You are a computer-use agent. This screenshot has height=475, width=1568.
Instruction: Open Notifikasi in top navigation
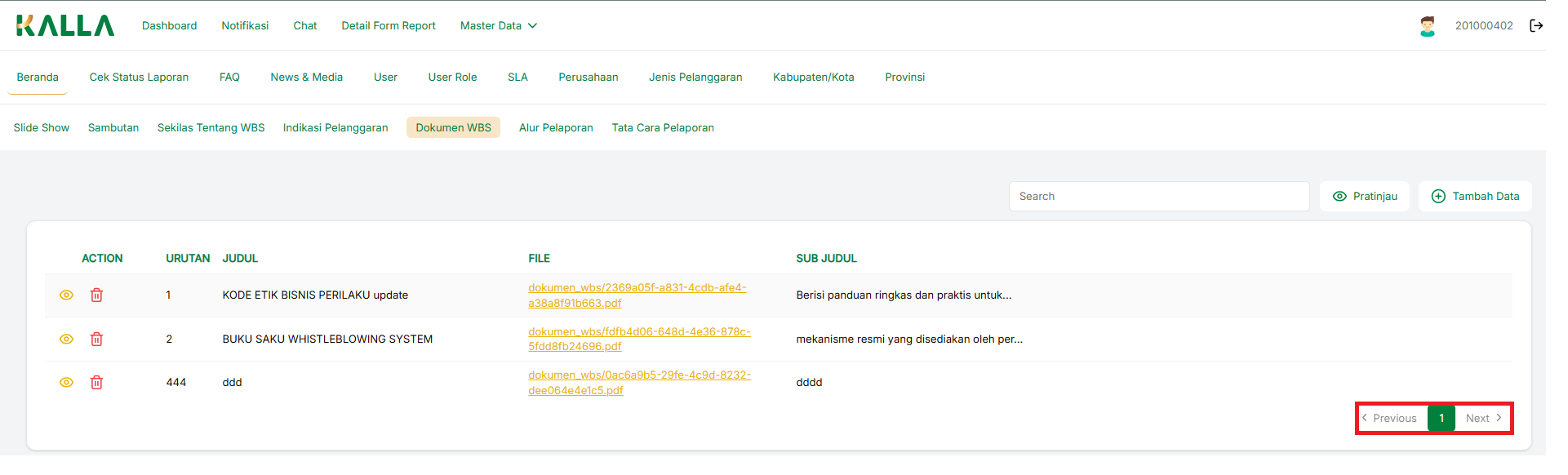[x=245, y=26]
